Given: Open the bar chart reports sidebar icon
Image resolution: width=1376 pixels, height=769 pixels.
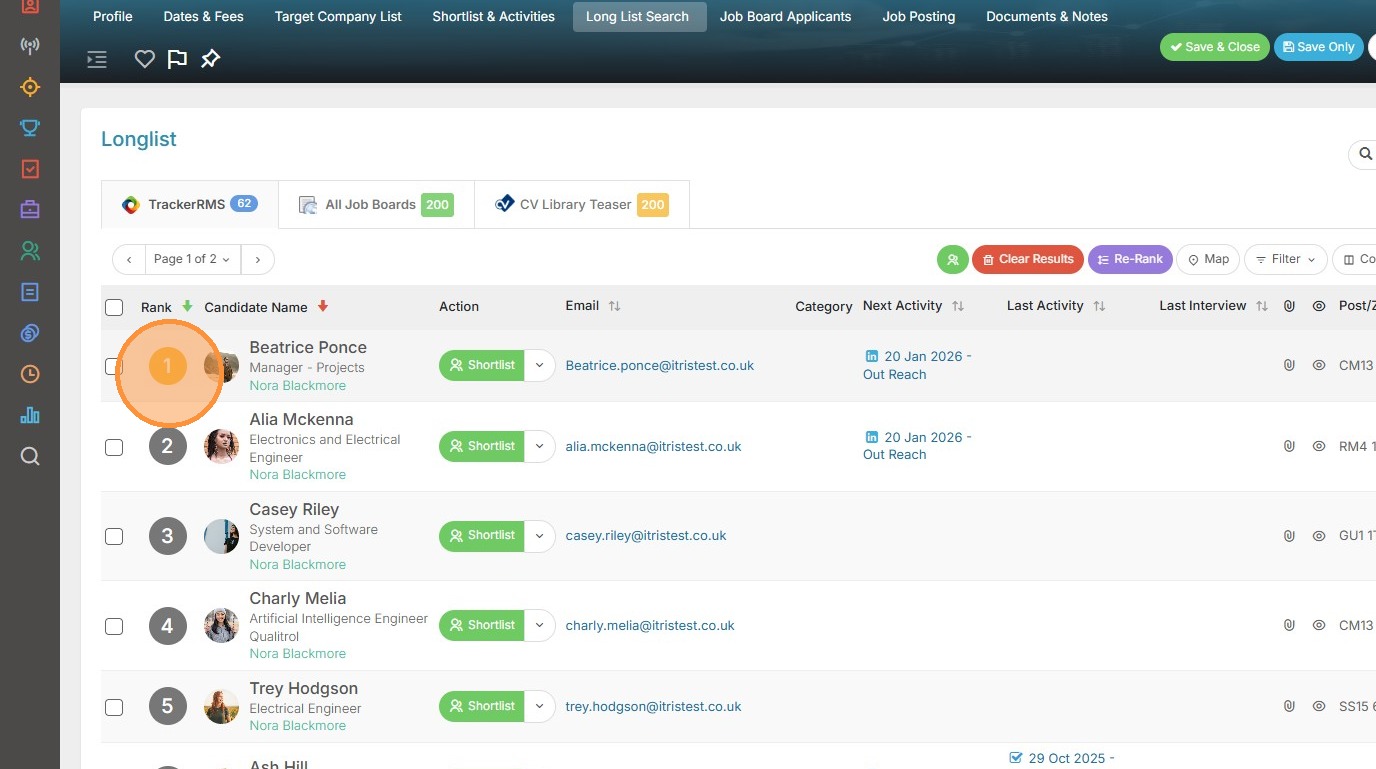Looking at the screenshot, I should pyautogui.click(x=30, y=415).
